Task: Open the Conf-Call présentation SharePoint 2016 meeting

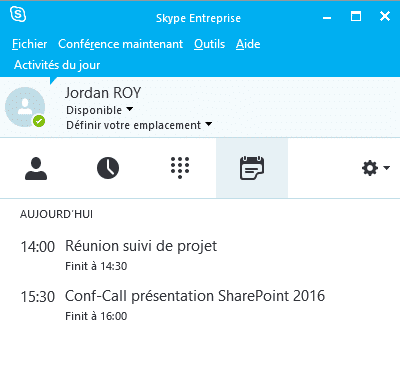Action: click(195, 296)
